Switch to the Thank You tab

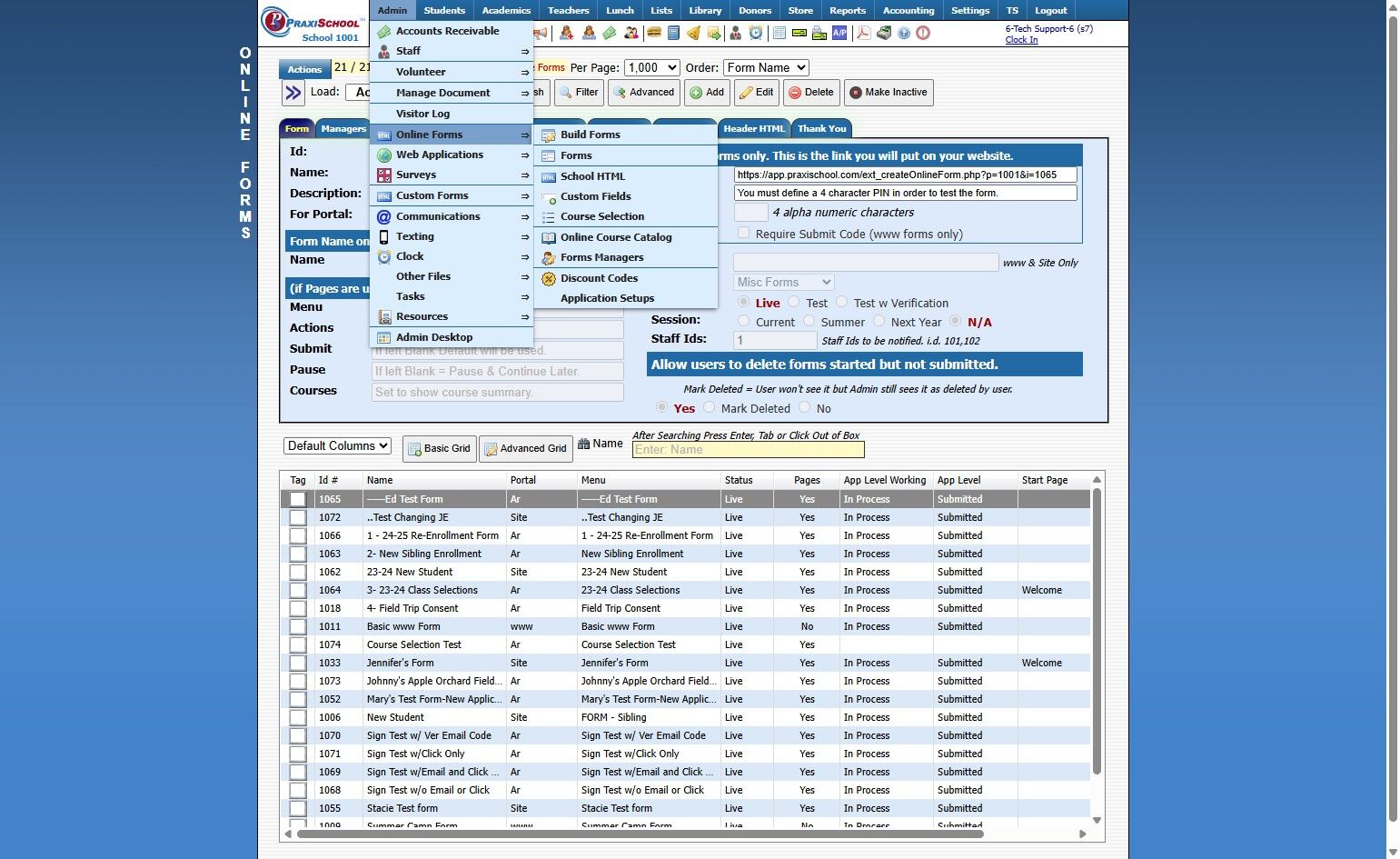coord(822,128)
